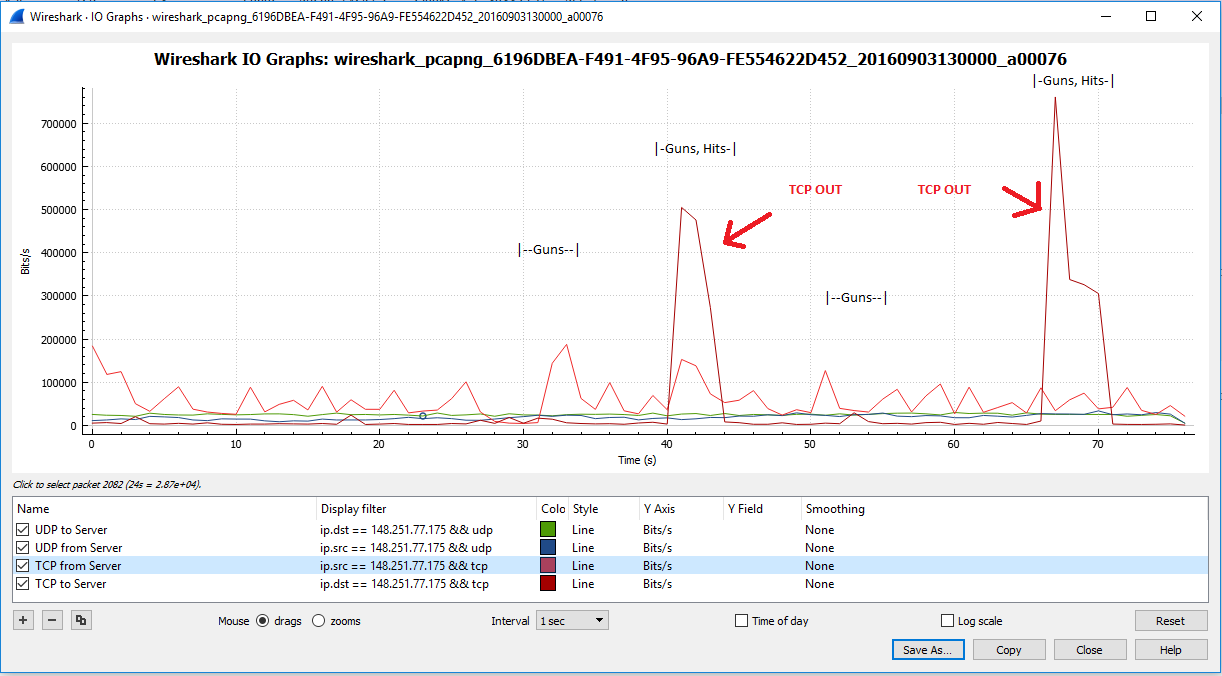
Task: Open the Interval dropdown showing 1 sec
Action: (x=572, y=621)
